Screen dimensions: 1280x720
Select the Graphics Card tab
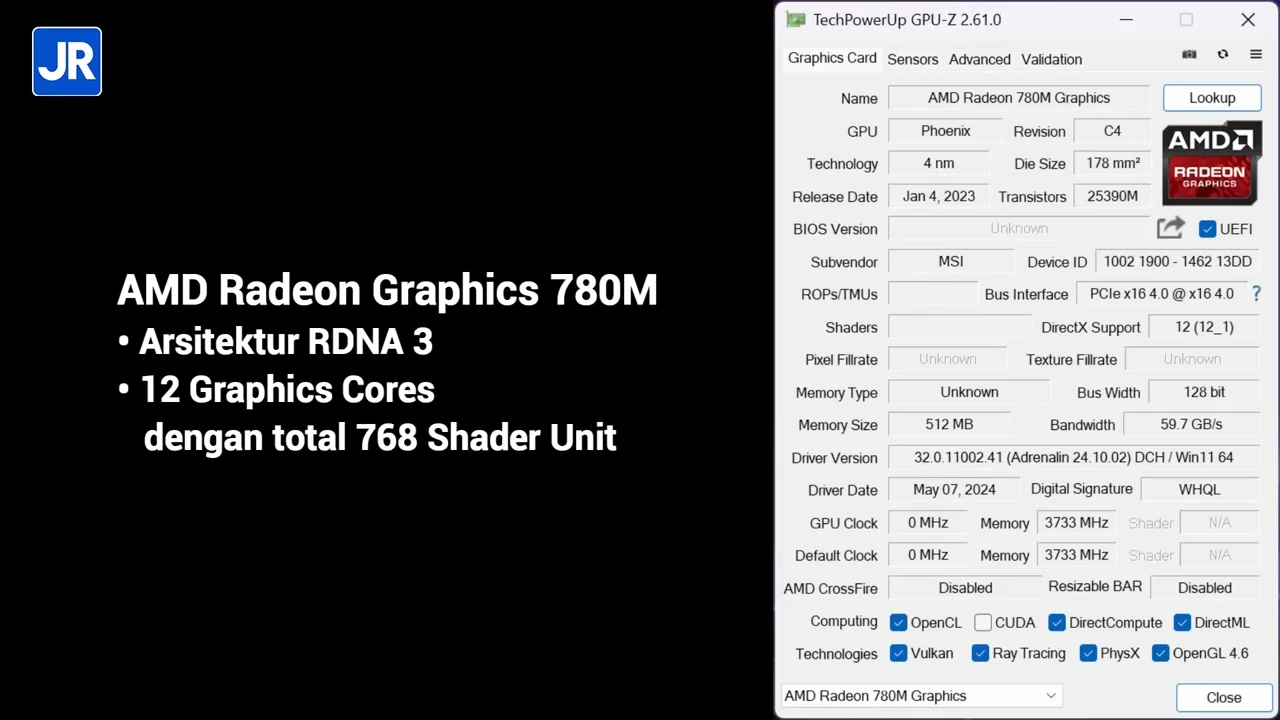[x=832, y=58]
